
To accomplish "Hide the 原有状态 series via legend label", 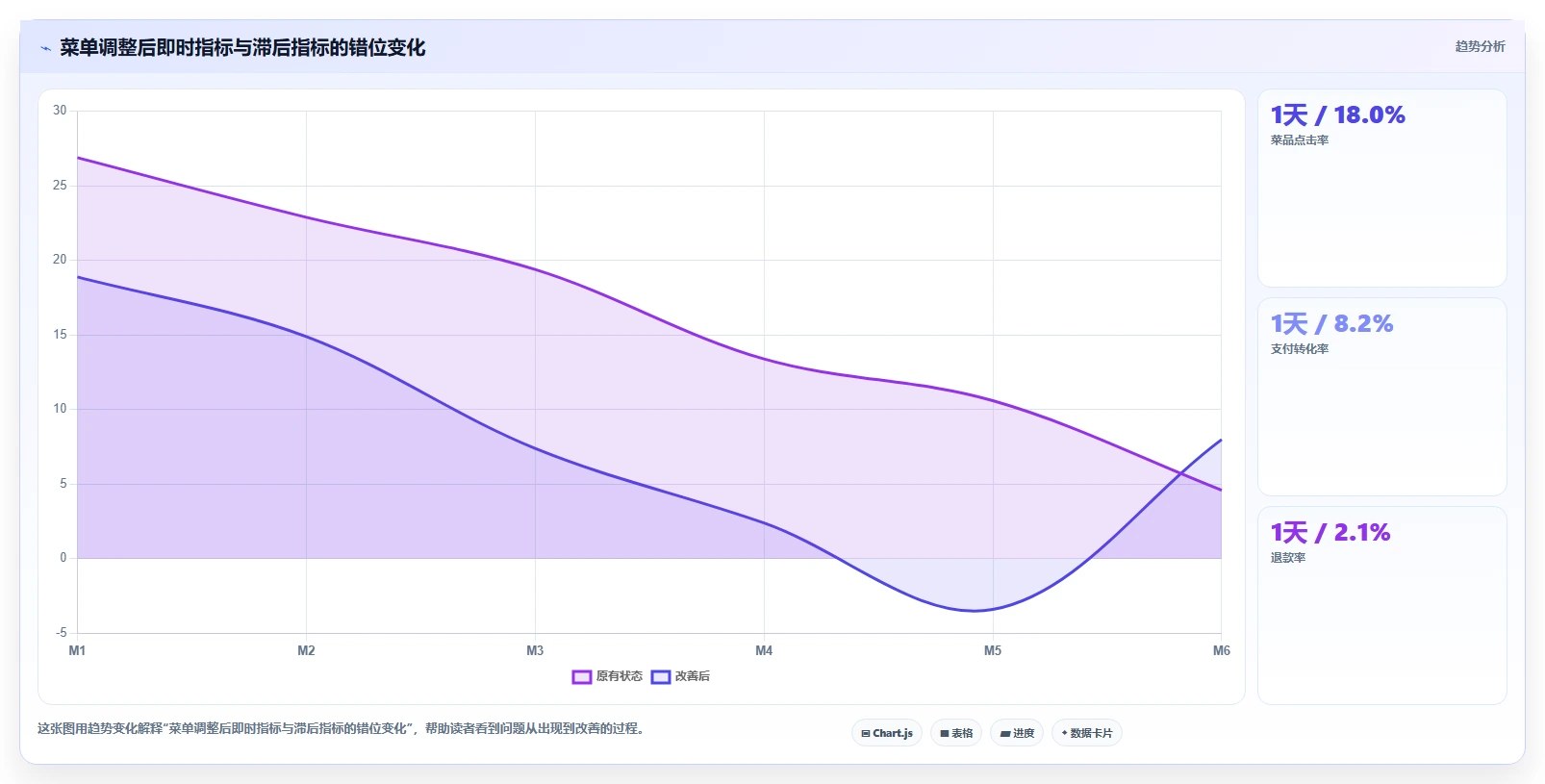I will pyautogui.click(x=619, y=676).
